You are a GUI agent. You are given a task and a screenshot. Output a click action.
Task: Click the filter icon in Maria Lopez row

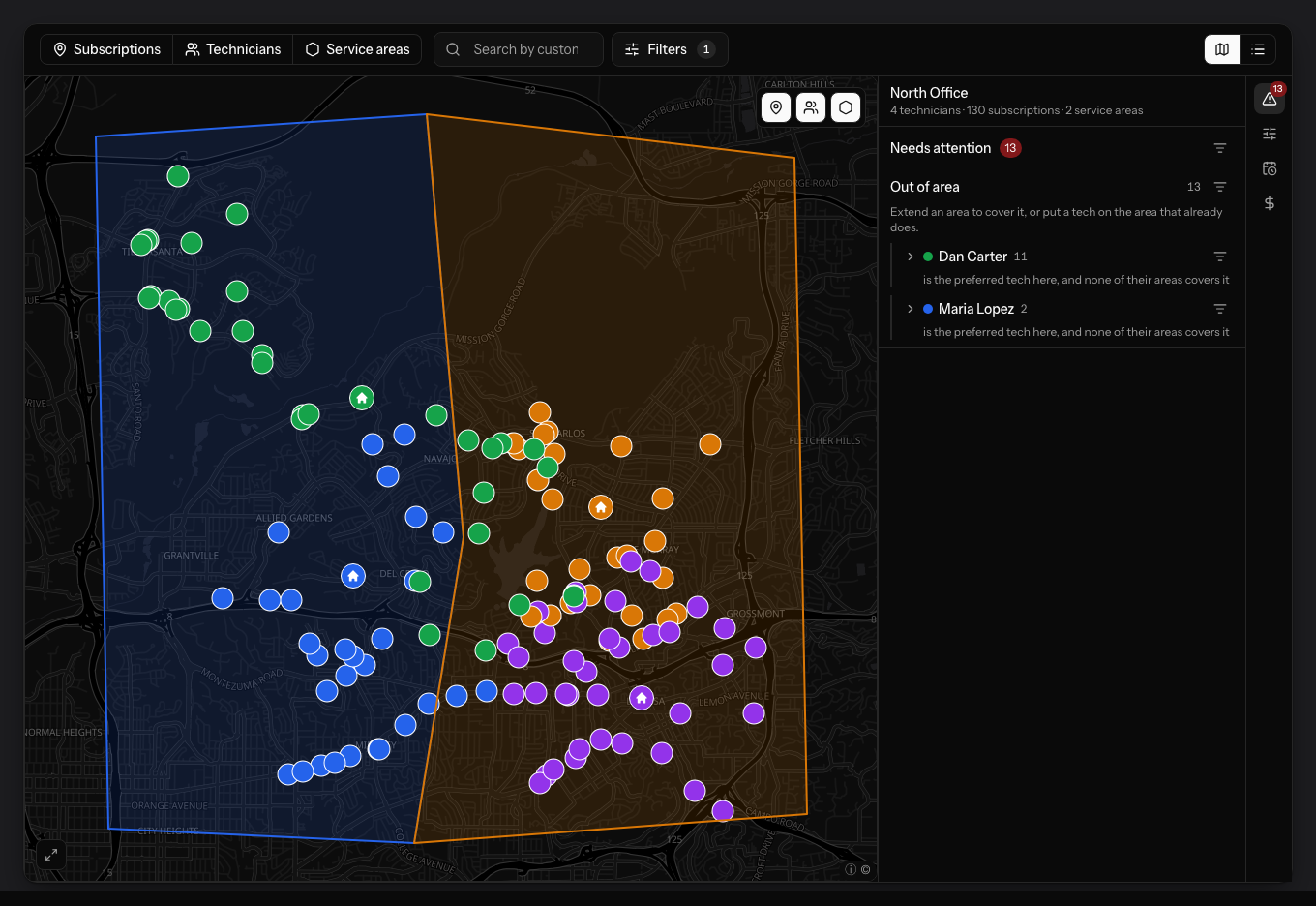pyautogui.click(x=1220, y=309)
